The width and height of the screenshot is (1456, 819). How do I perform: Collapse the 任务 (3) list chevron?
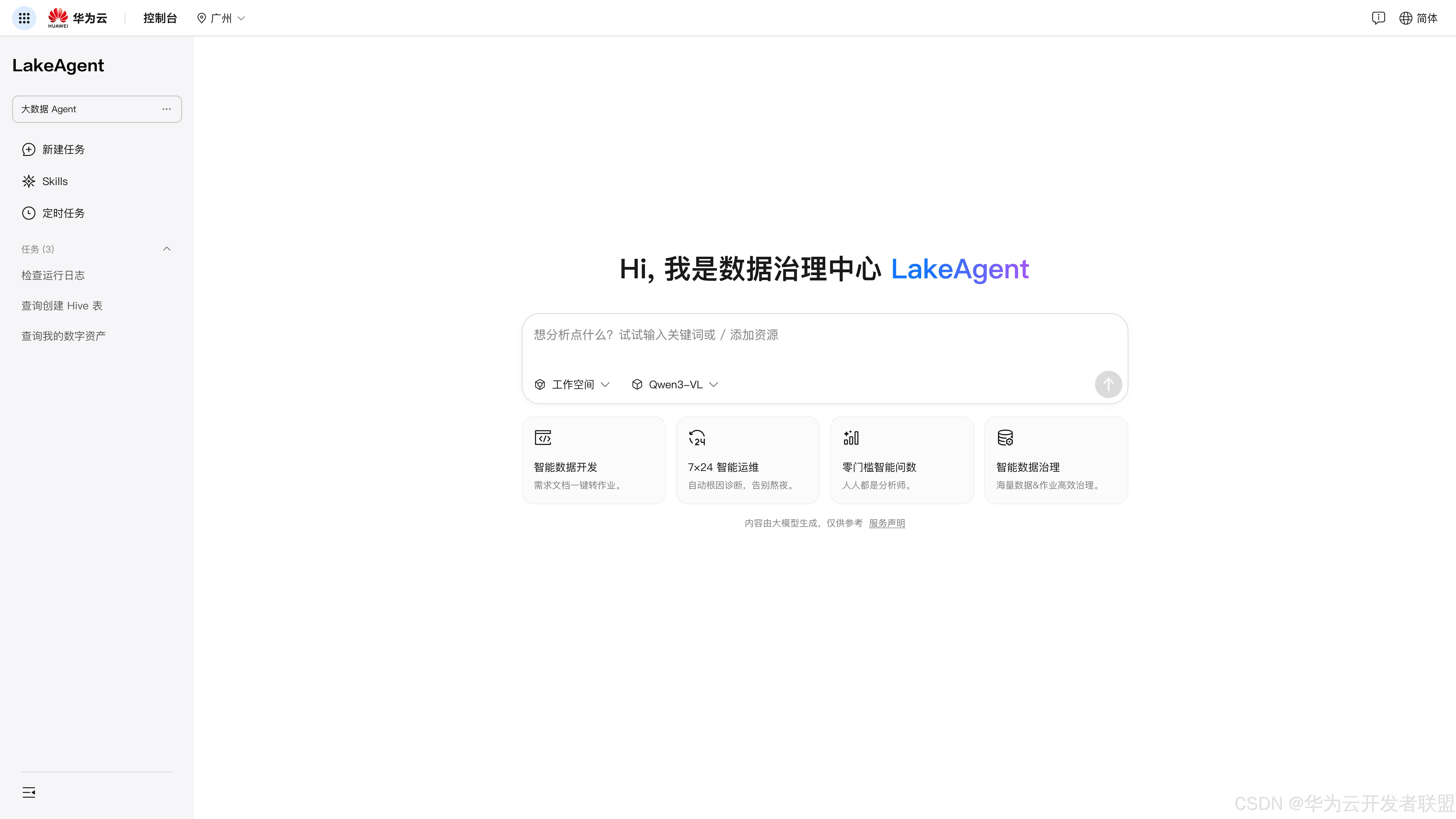(x=167, y=249)
